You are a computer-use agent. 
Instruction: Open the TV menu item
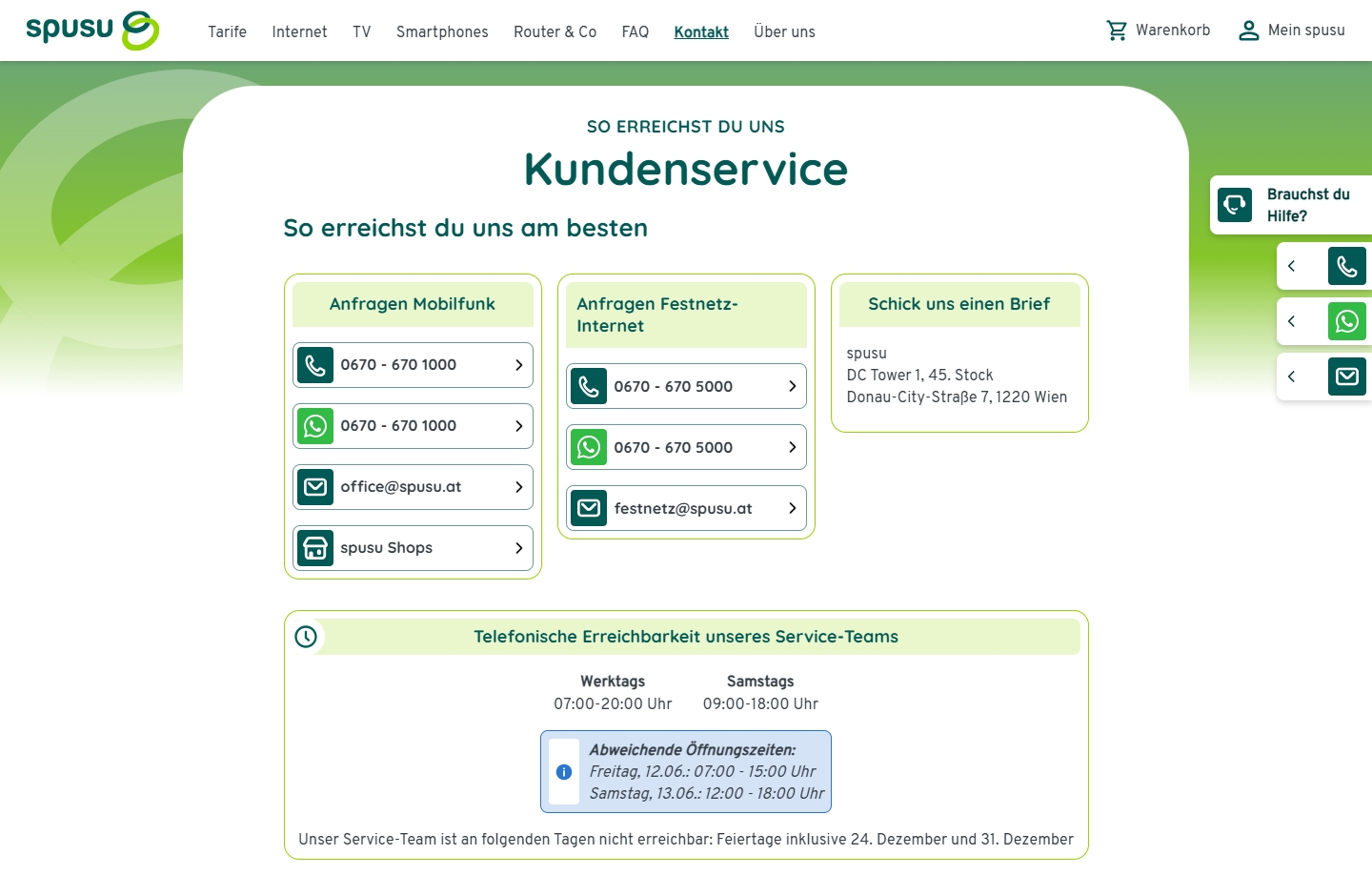[x=362, y=31]
